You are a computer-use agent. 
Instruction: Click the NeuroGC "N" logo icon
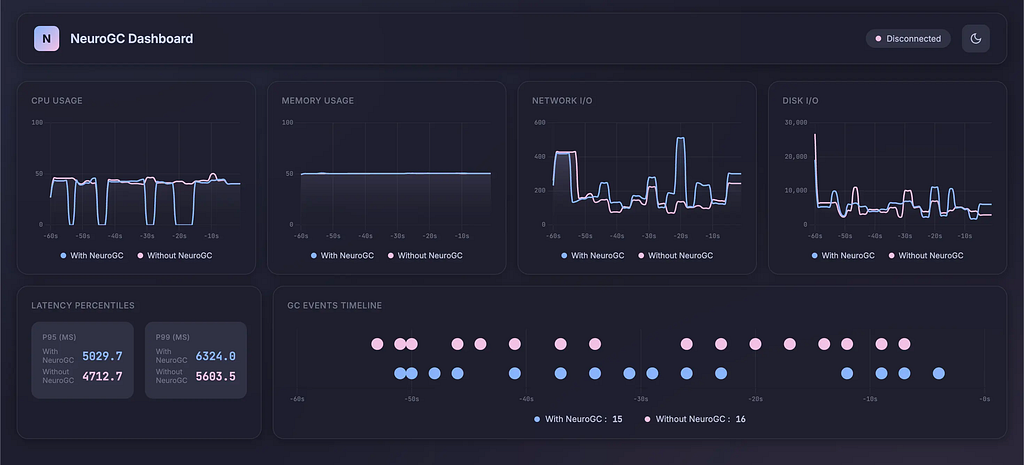[x=46, y=39]
